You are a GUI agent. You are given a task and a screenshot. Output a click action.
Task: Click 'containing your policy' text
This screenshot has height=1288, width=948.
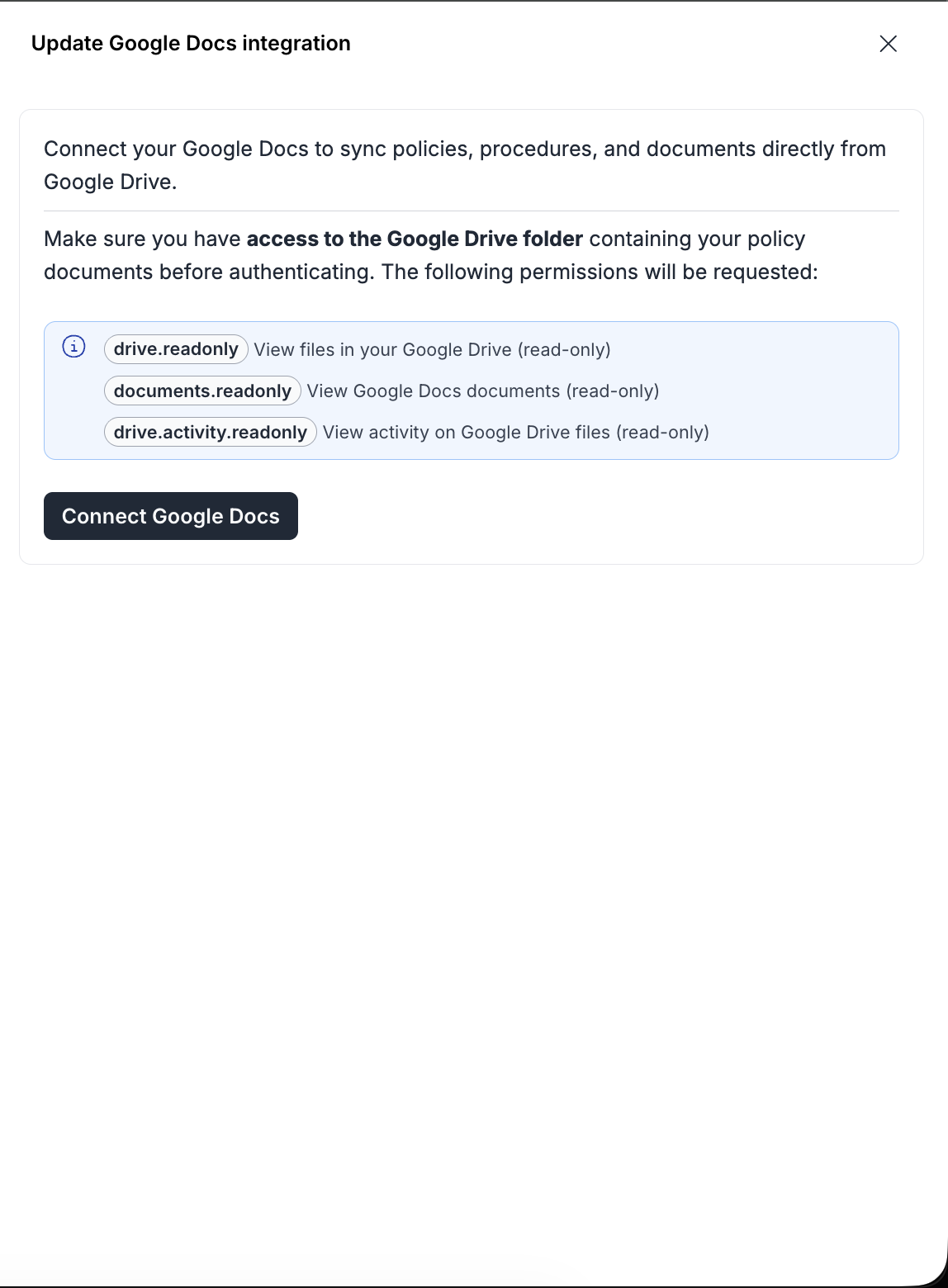(697, 239)
